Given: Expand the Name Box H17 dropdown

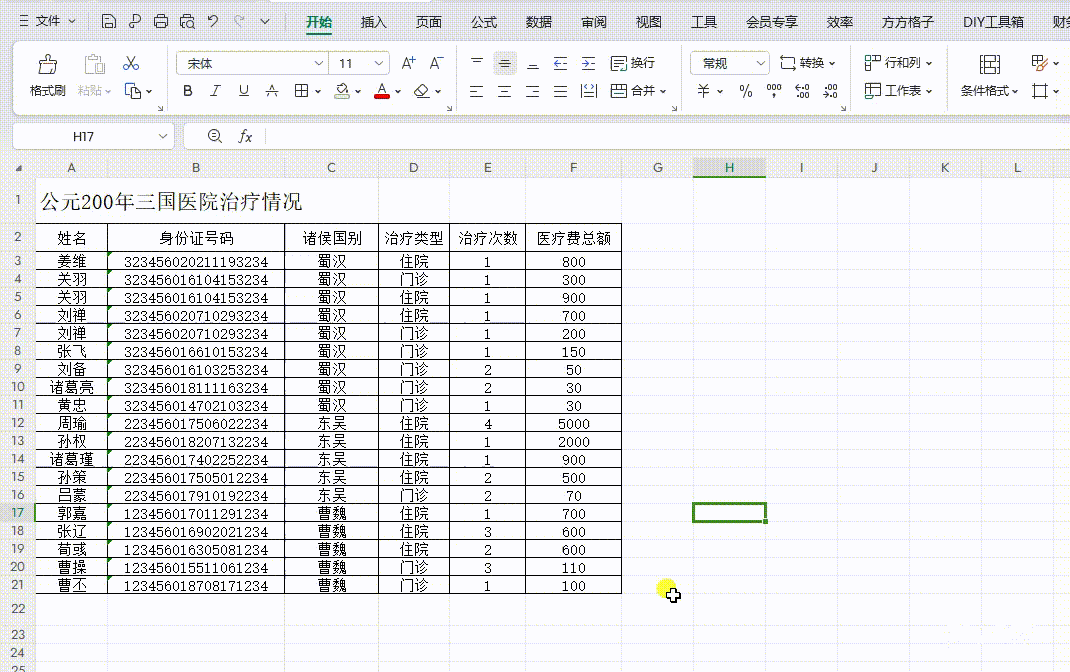Looking at the screenshot, I should coord(162,136).
